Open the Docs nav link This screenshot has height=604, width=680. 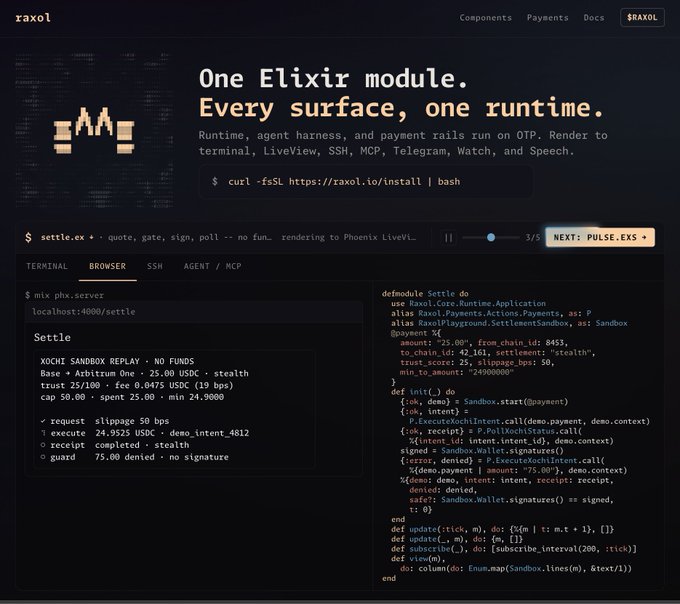594,18
